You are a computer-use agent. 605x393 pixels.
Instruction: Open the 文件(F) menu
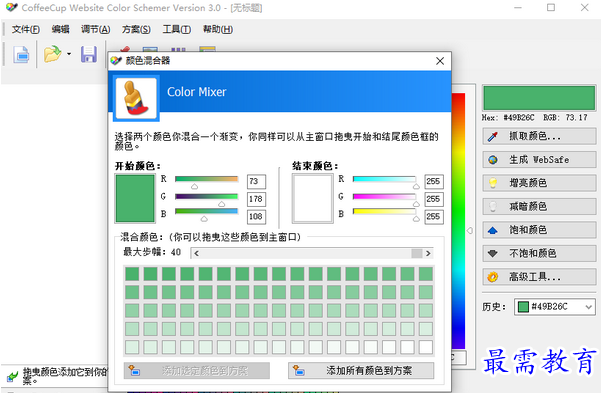(25, 29)
